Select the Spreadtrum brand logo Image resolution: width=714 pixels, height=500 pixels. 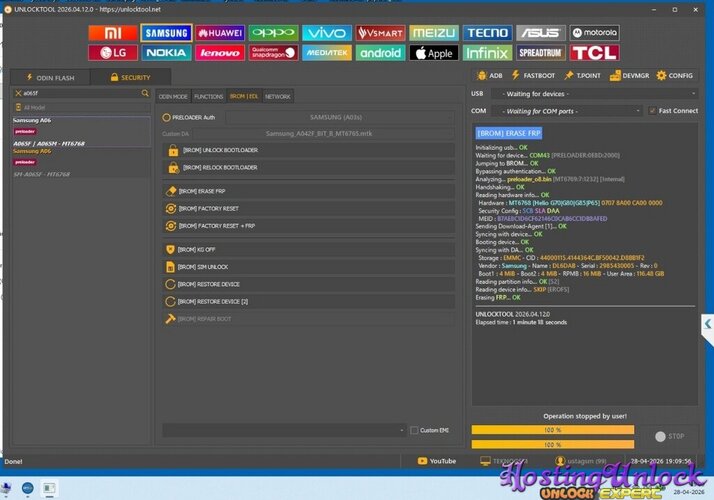click(541, 53)
